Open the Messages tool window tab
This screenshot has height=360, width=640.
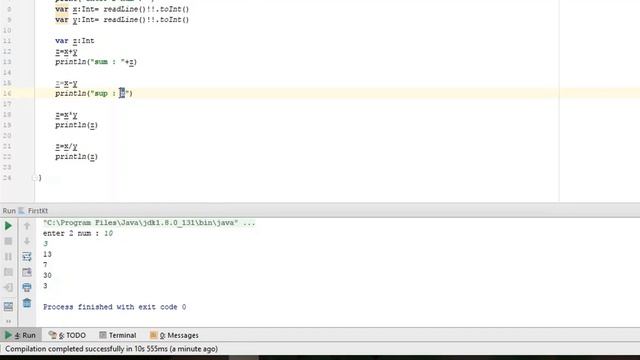coord(174,335)
